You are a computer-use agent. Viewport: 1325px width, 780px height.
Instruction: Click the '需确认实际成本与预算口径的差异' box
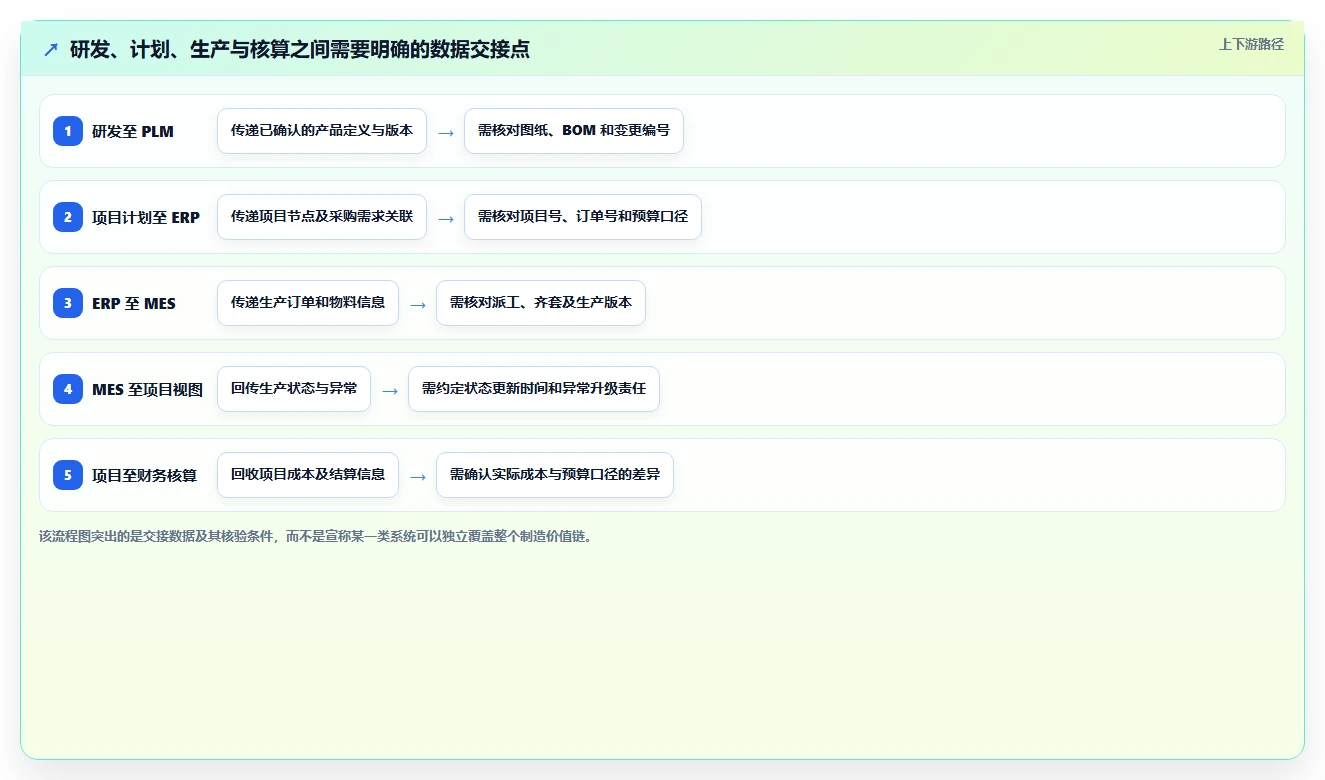click(555, 475)
